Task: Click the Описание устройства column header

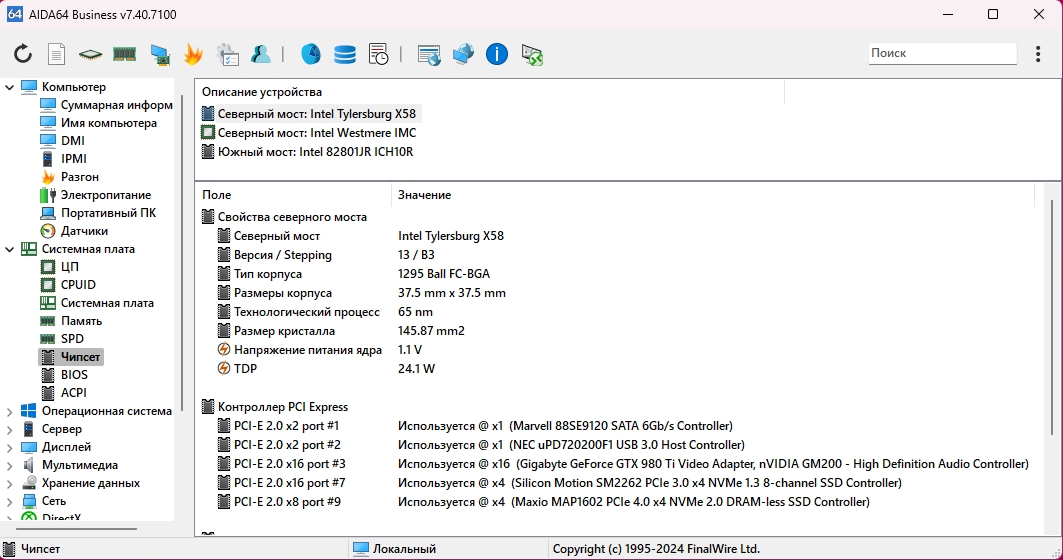Action: tap(489, 92)
